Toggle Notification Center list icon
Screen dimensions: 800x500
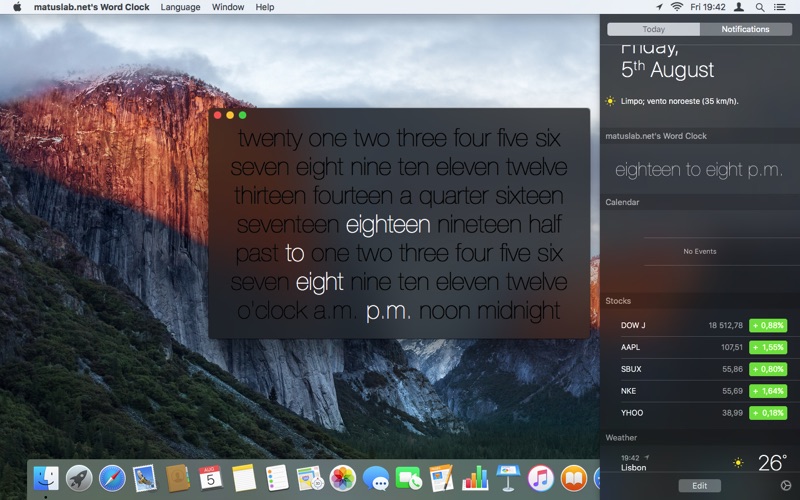click(779, 7)
